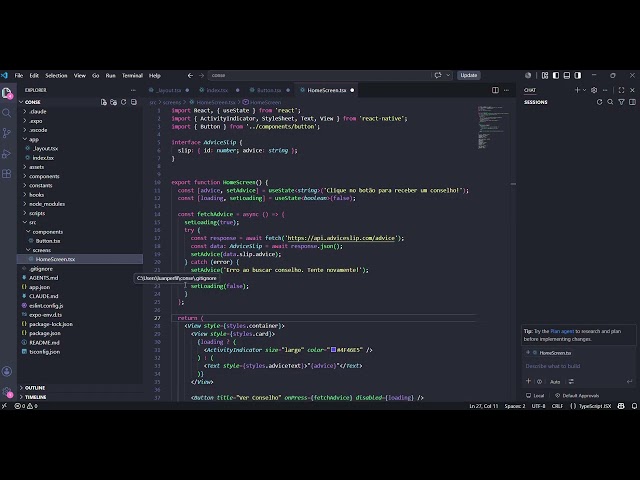Open the Explorer view in activity bar

pos(7,93)
